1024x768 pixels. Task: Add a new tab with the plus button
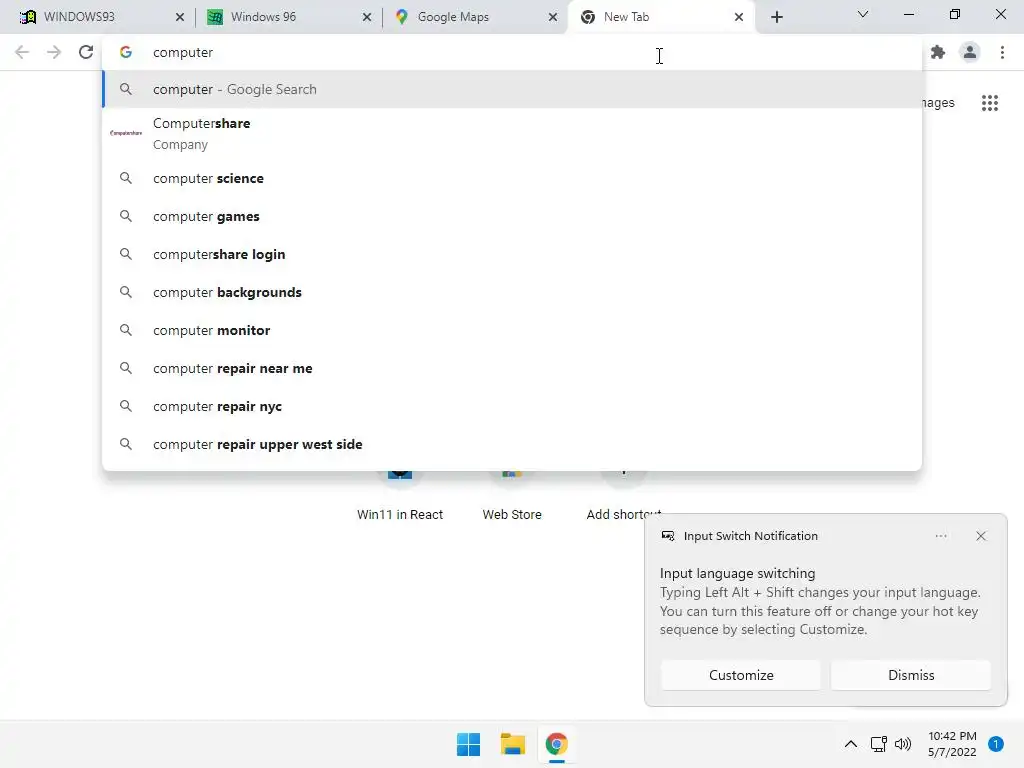(x=776, y=17)
